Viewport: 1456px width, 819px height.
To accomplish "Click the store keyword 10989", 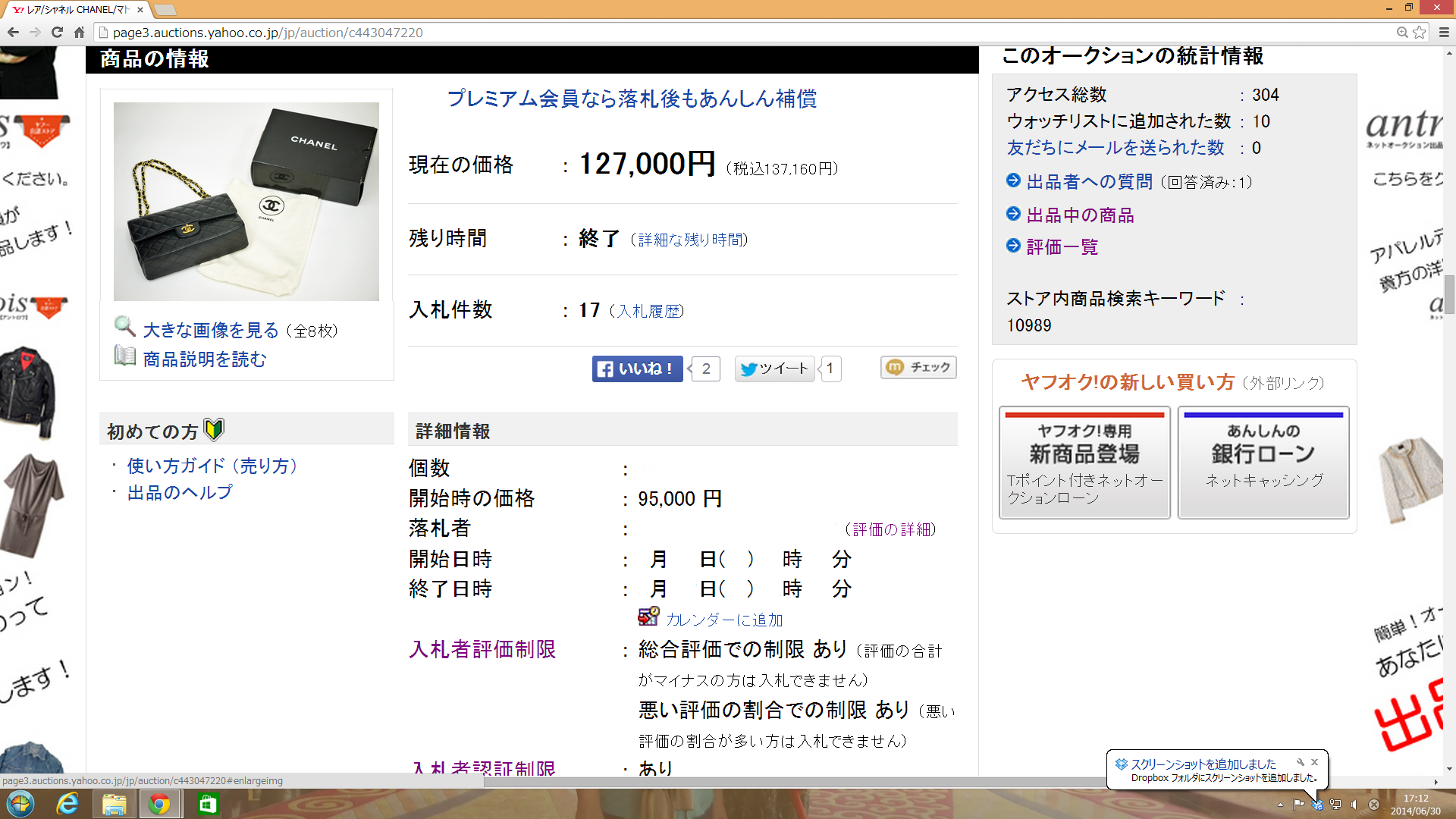I will click(x=1029, y=325).
